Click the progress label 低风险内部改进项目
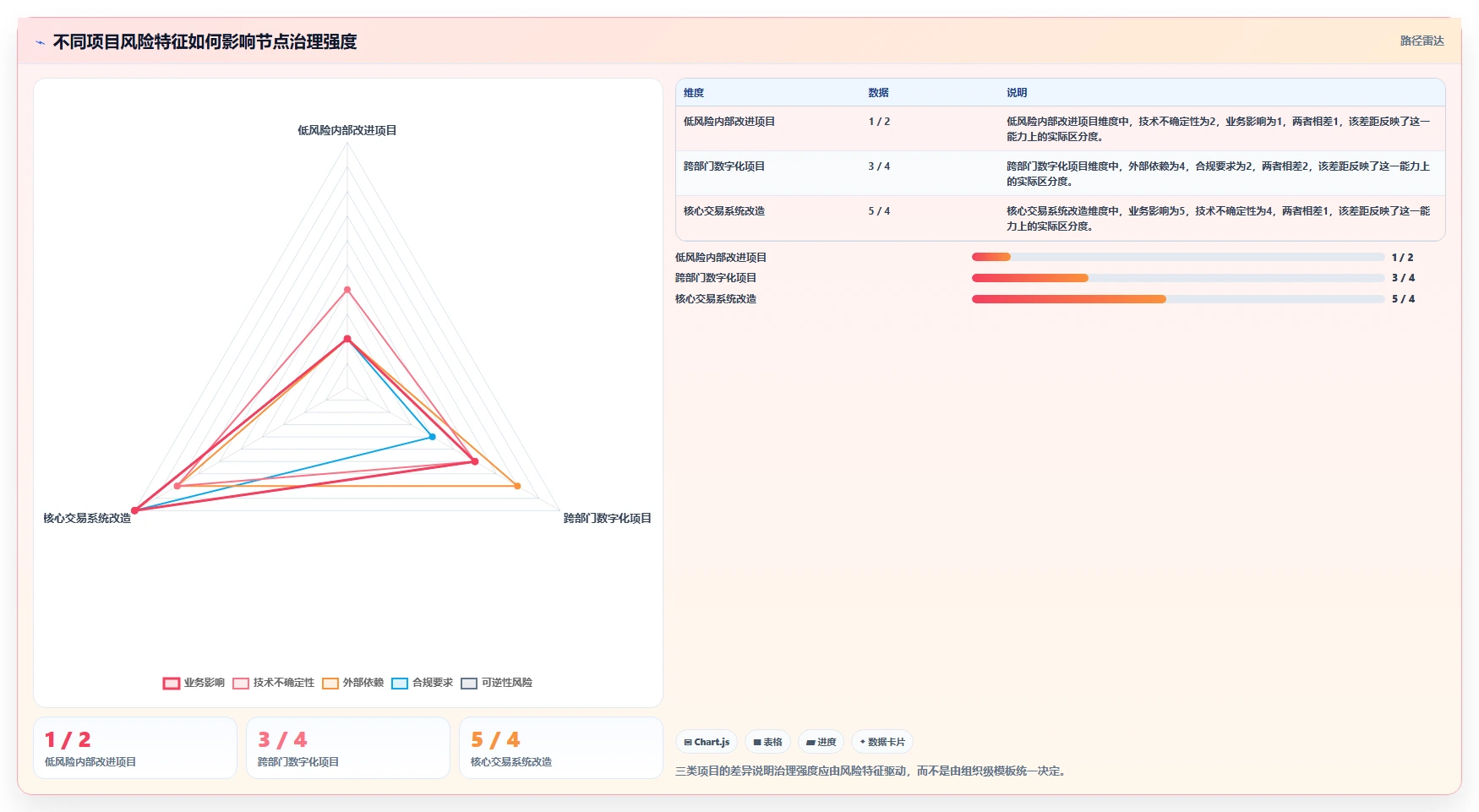Viewport: 1479px width, 812px height. point(721,258)
